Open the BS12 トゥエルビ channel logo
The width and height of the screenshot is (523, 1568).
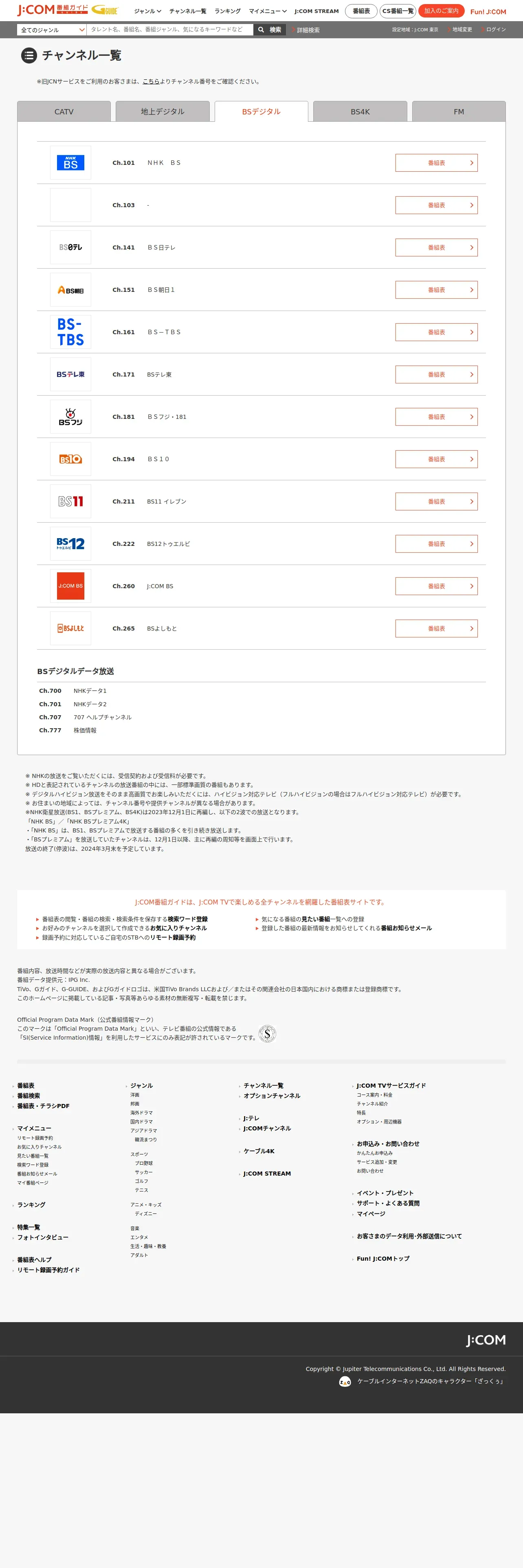tap(70, 543)
